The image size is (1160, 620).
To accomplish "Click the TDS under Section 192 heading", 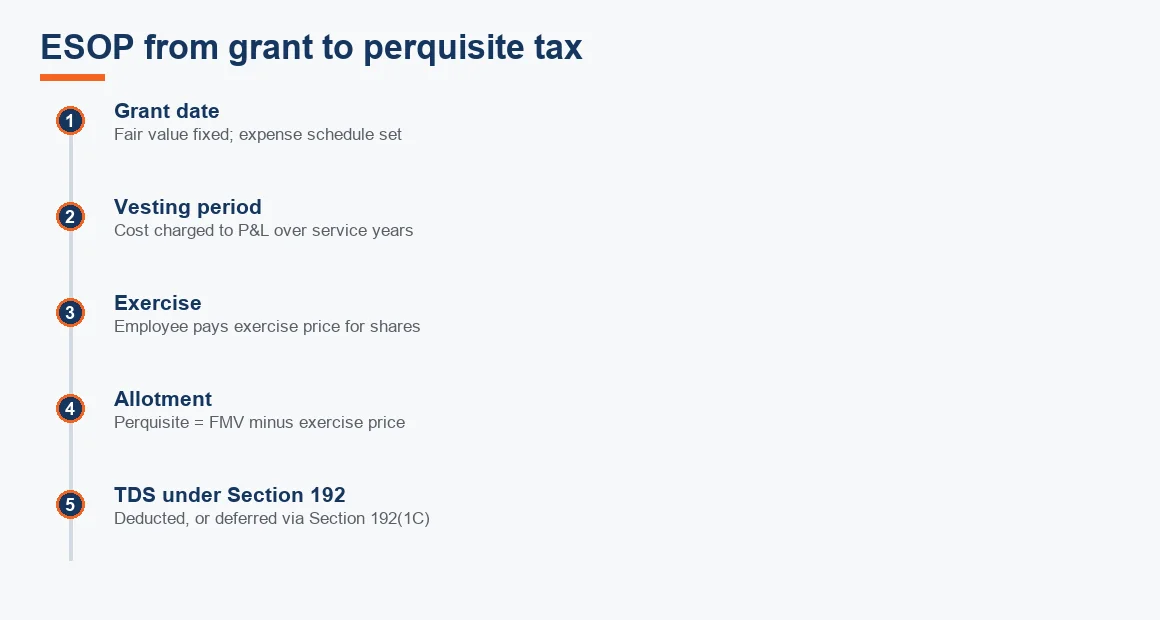I will point(229,495).
